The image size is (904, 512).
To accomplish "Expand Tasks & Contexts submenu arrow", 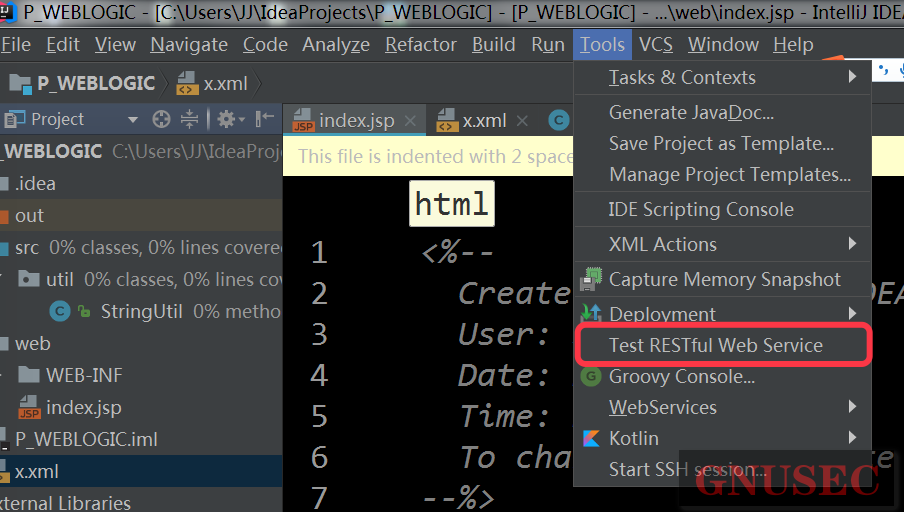I will [853, 76].
